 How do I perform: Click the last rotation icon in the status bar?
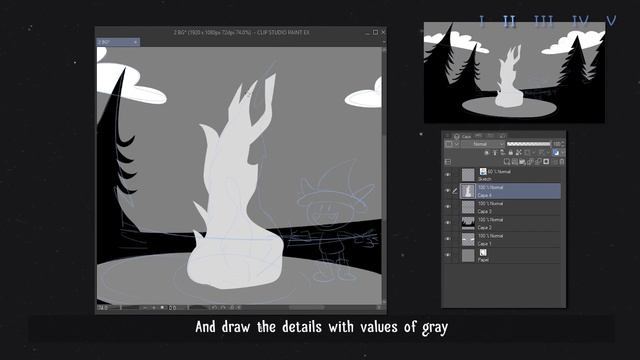pyautogui.click(x=239, y=308)
